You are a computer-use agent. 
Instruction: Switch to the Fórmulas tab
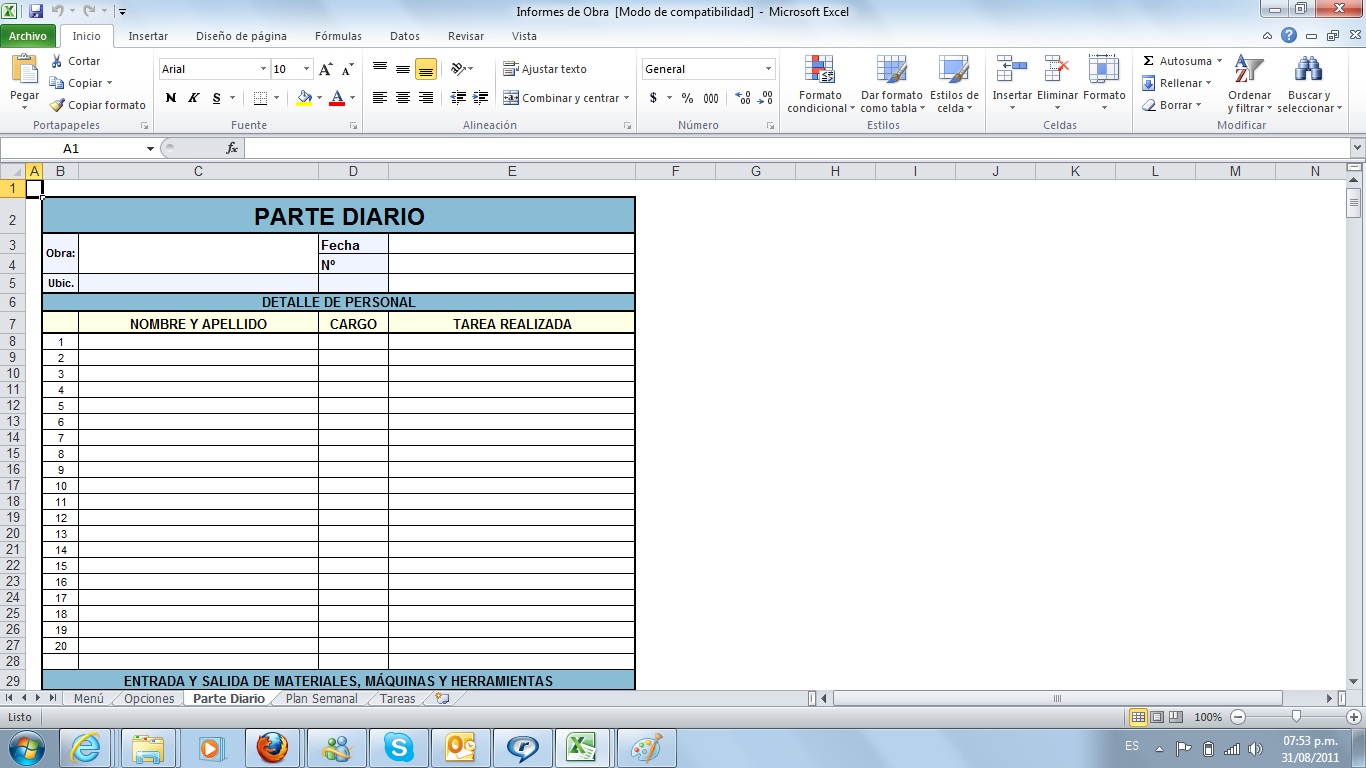tap(338, 36)
